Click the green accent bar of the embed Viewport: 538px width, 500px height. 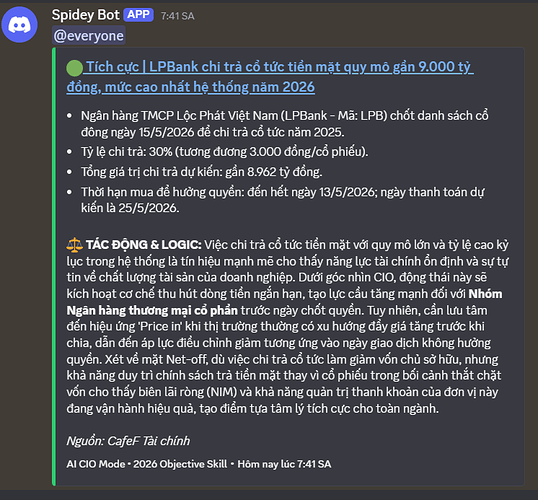pyautogui.click(x=54, y=267)
